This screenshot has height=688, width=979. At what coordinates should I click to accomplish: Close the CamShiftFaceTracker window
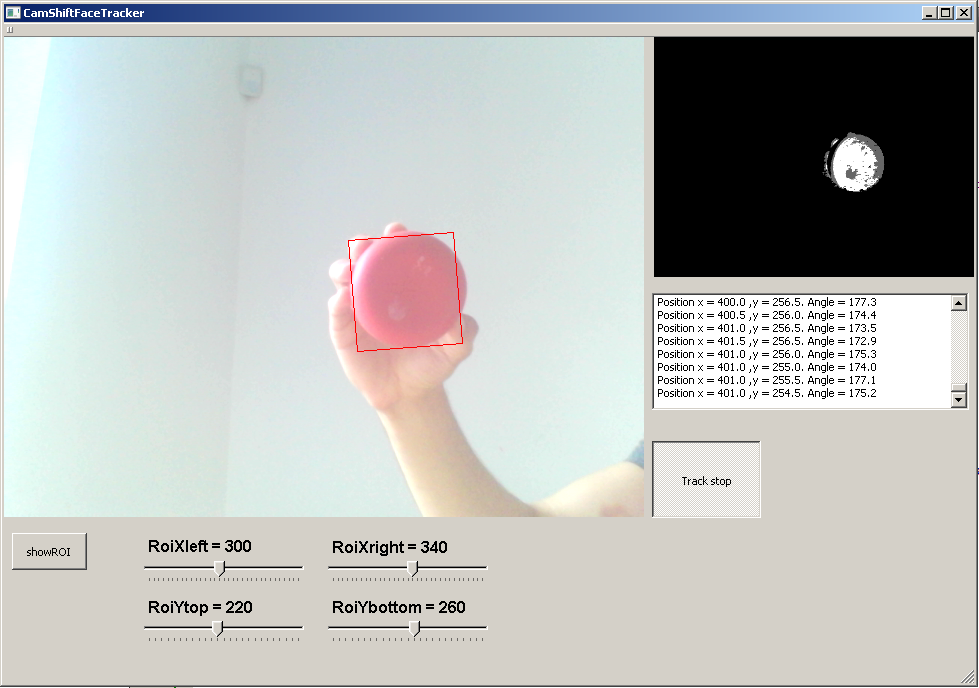pyautogui.click(x=963, y=12)
